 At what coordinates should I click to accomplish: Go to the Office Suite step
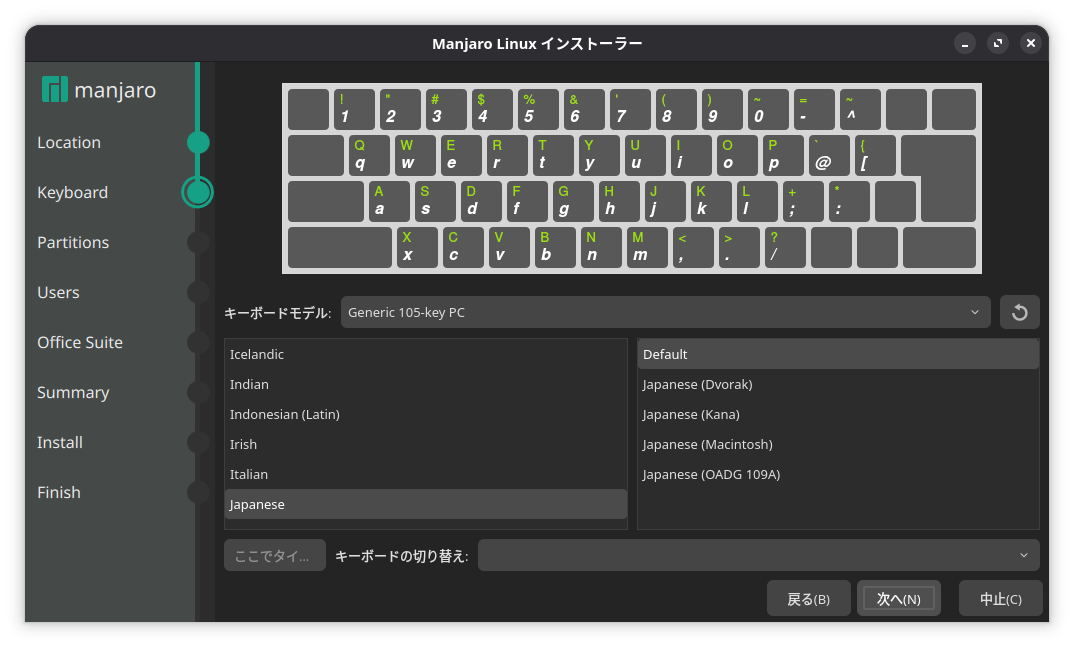pos(80,342)
